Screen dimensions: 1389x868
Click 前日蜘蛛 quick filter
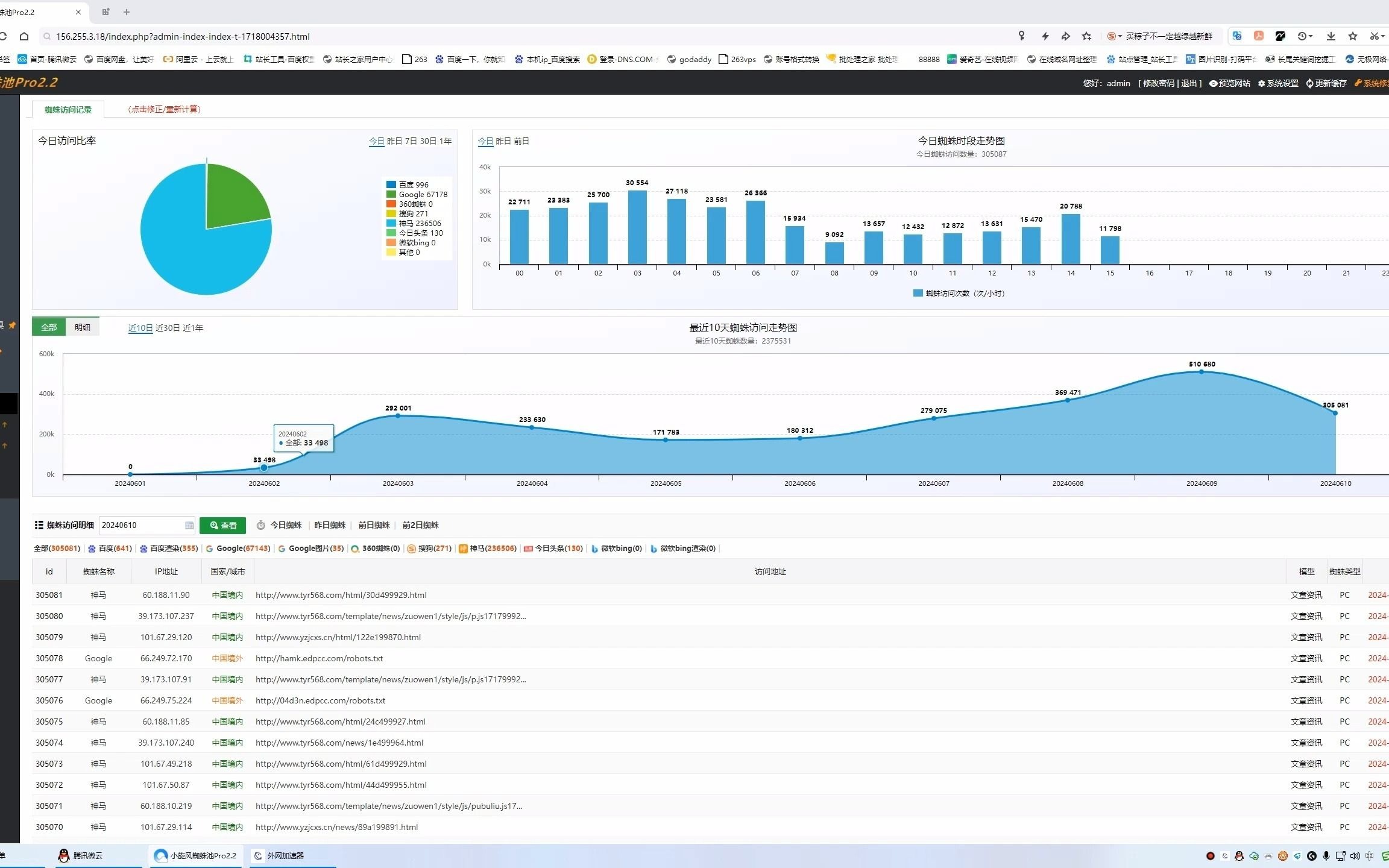coord(374,525)
